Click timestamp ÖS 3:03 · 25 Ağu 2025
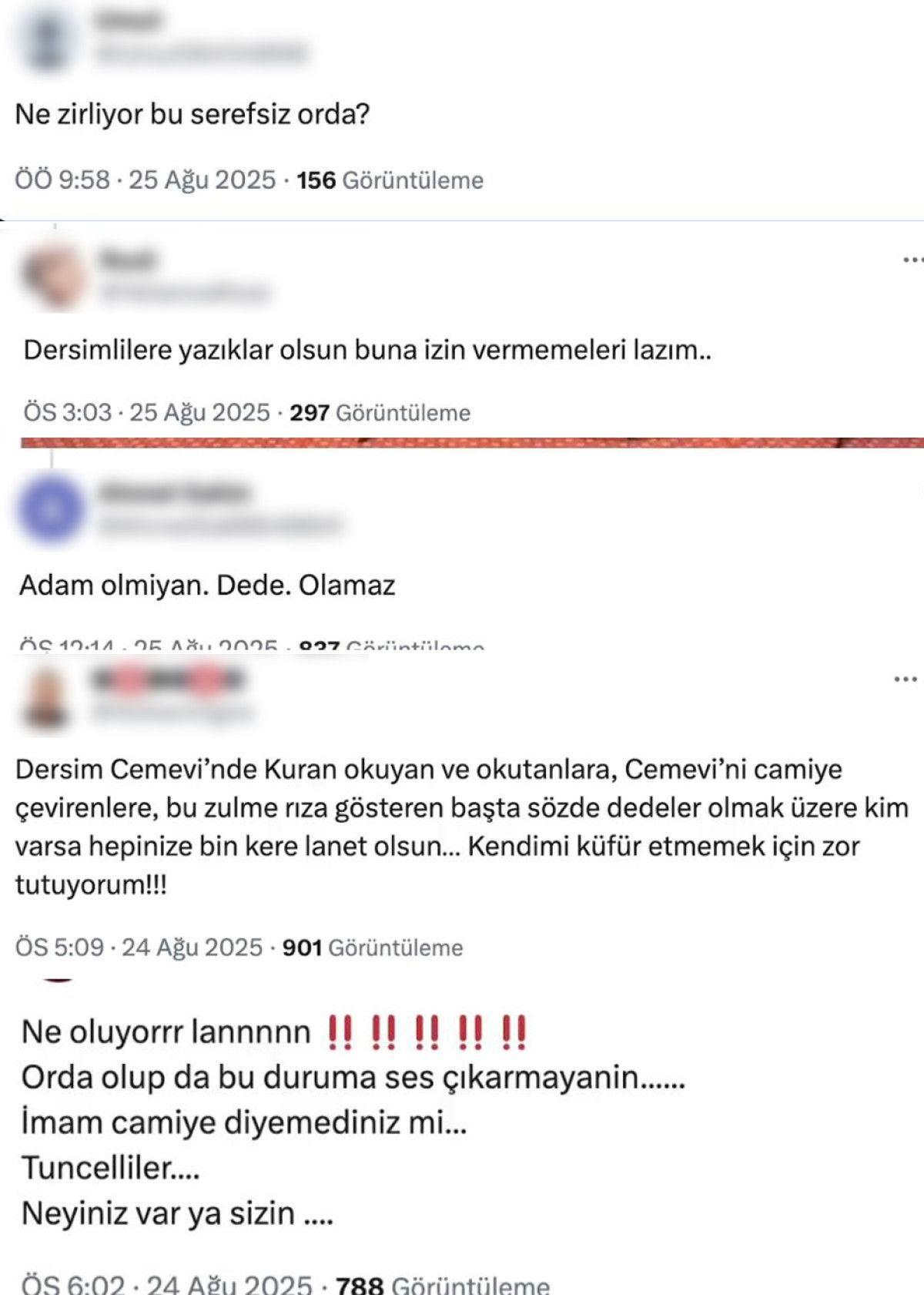 [x=146, y=412]
